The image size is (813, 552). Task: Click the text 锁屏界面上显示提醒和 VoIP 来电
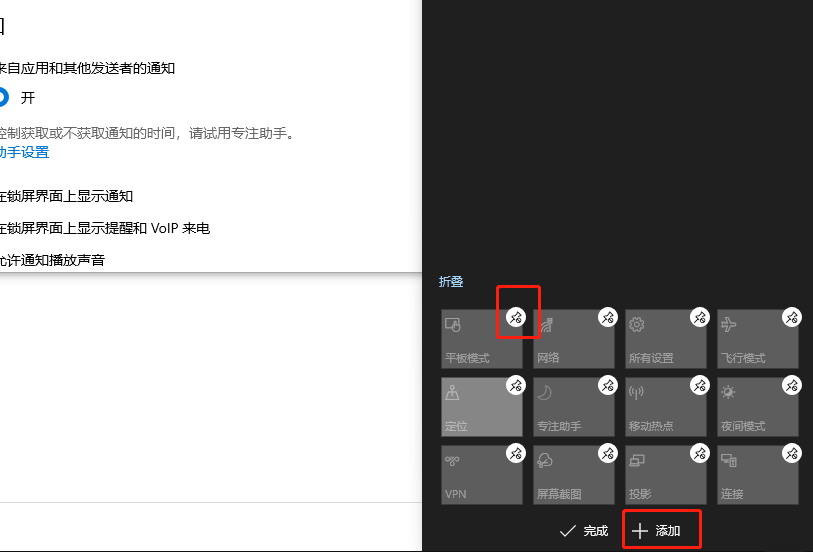pyautogui.click(x=108, y=229)
